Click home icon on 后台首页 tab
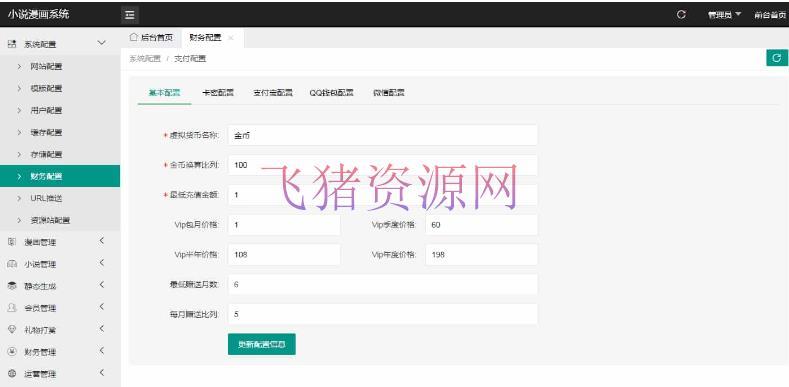The image size is (789, 387). pos(133,37)
